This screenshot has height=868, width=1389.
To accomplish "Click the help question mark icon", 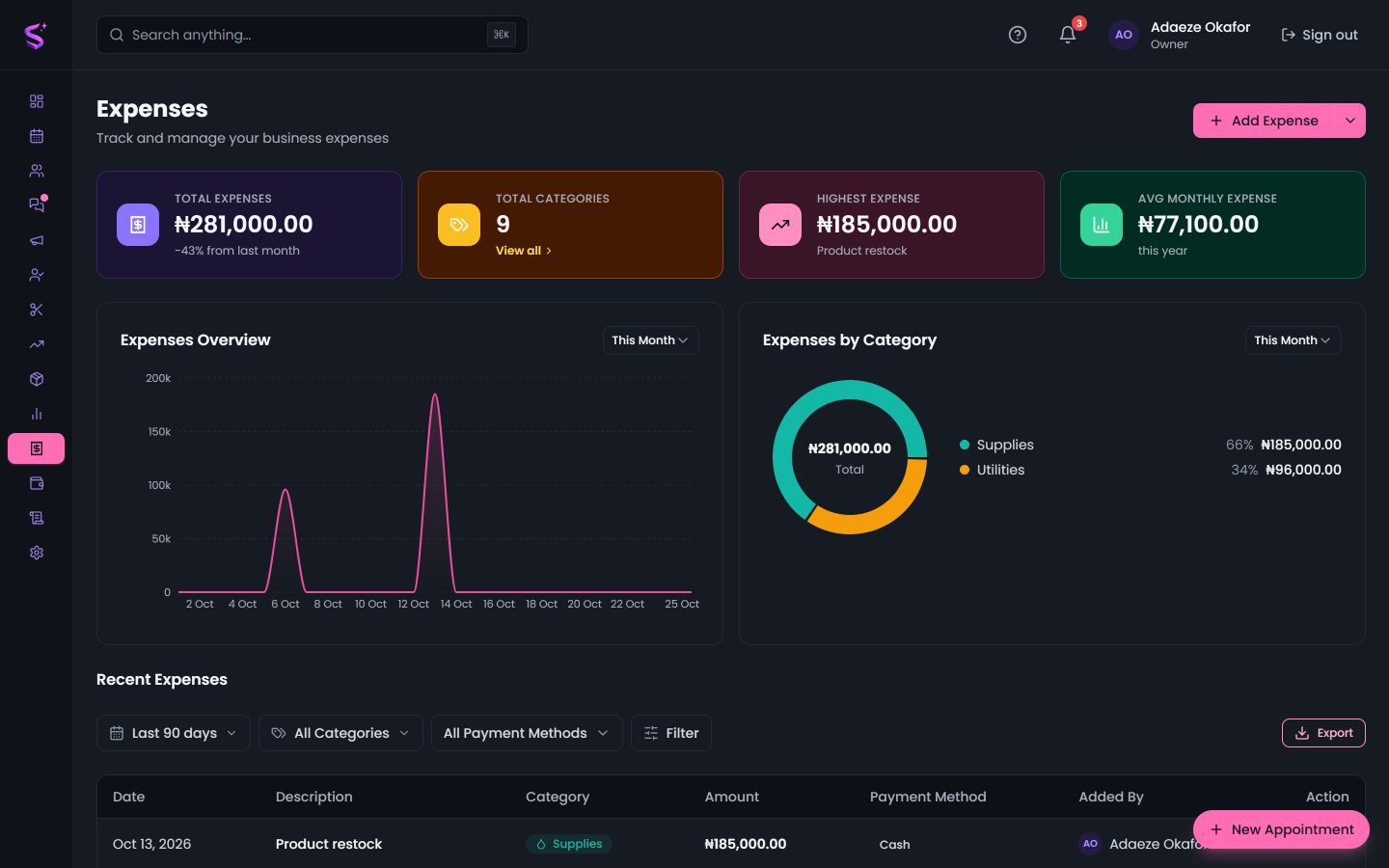I will (x=1018, y=35).
